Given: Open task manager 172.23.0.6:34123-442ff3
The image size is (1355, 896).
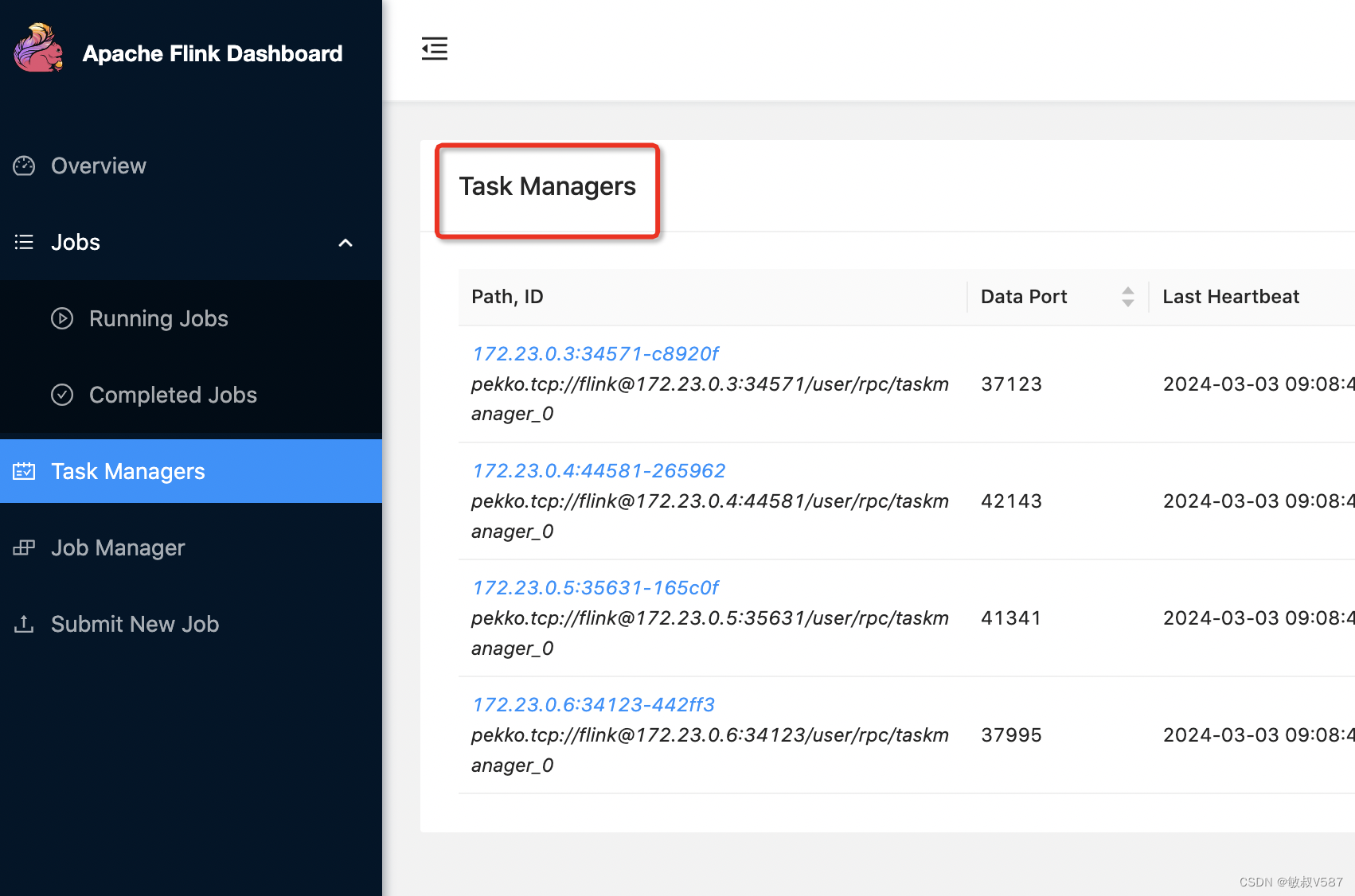Looking at the screenshot, I should click(593, 704).
